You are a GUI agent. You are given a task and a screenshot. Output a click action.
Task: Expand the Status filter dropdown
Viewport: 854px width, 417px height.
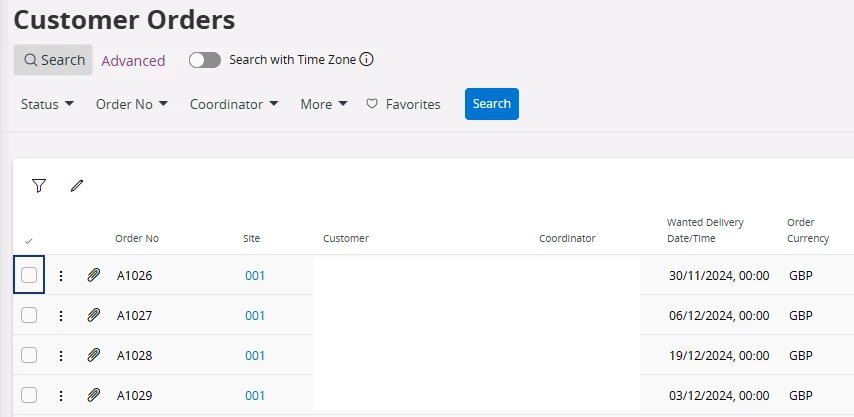[x=47, y=104]
